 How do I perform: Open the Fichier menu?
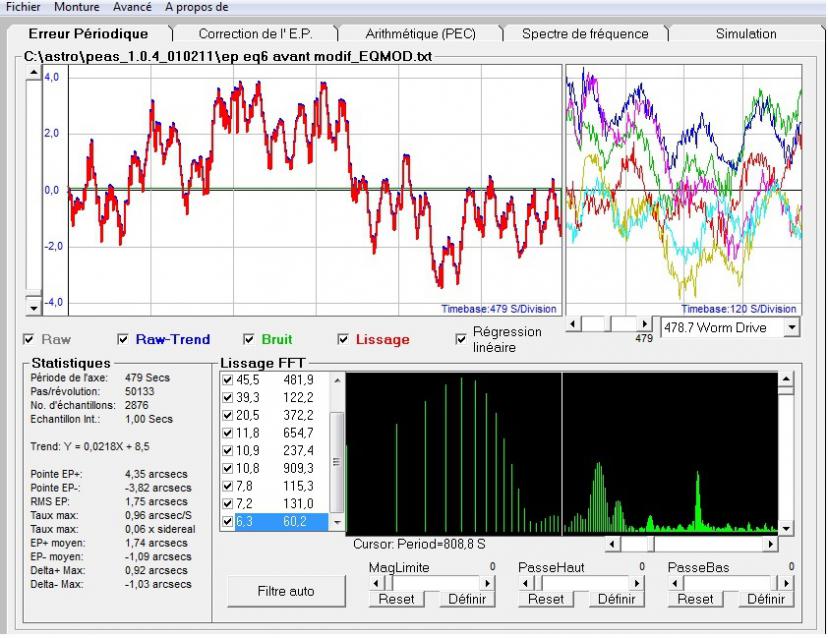pos(23,7)
